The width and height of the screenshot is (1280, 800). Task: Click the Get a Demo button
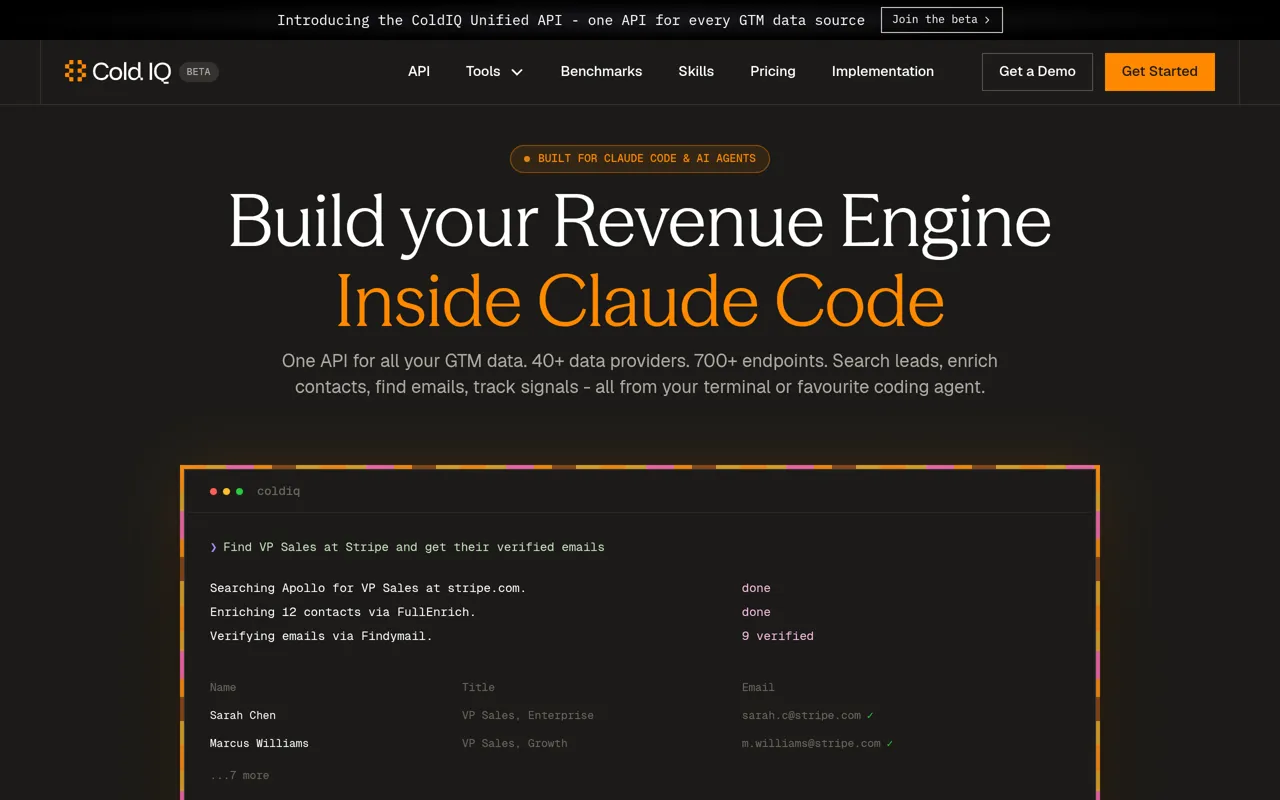[1037, 72]
